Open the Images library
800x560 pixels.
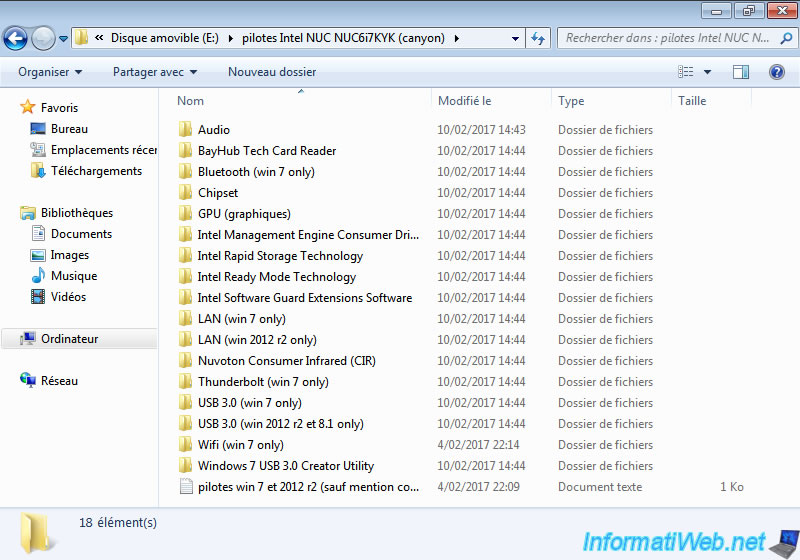point(60,255)
